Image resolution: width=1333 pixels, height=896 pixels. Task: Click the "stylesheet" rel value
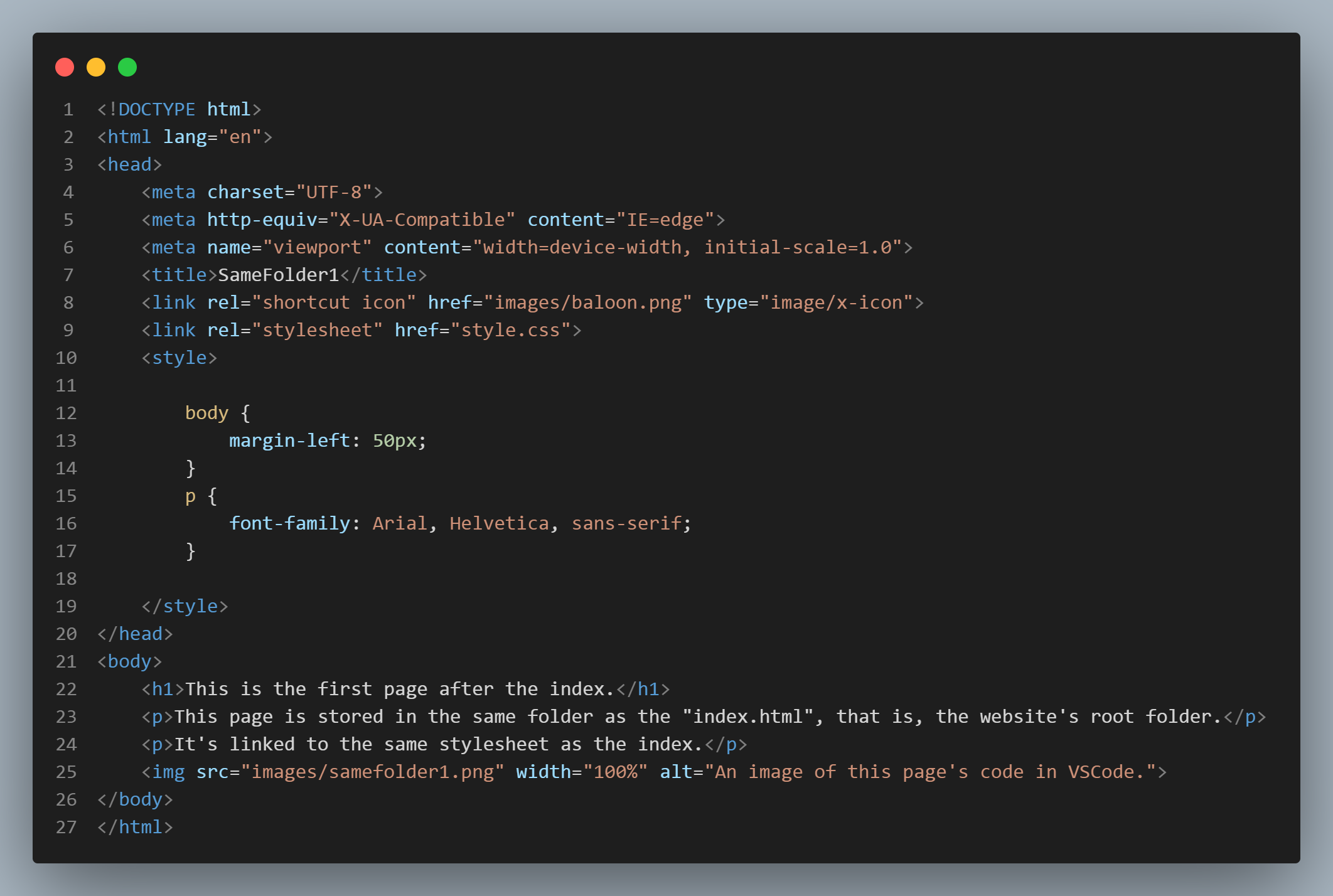318,330
